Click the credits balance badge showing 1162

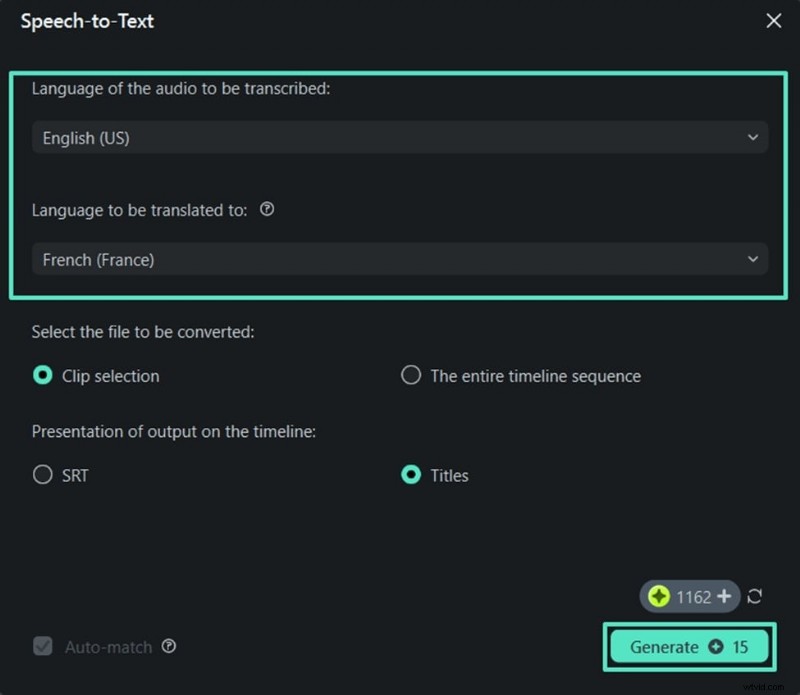tap(690, 596)
